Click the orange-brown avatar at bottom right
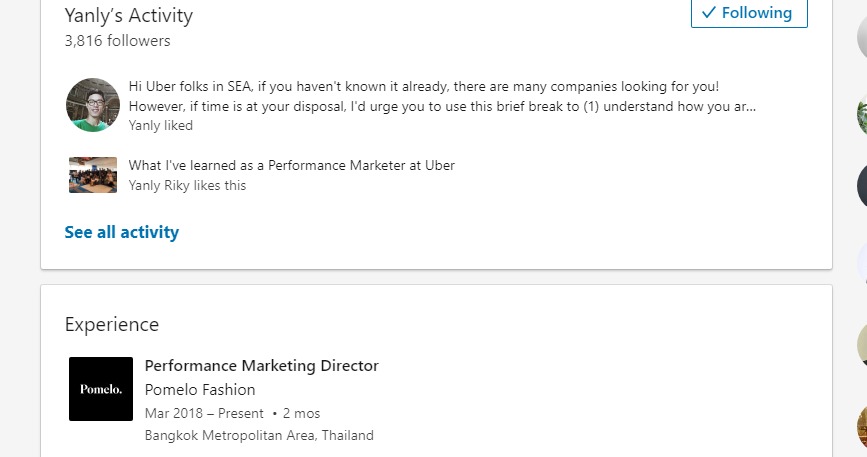This screenshot has width=867, height=457. [x=863, y=426]
